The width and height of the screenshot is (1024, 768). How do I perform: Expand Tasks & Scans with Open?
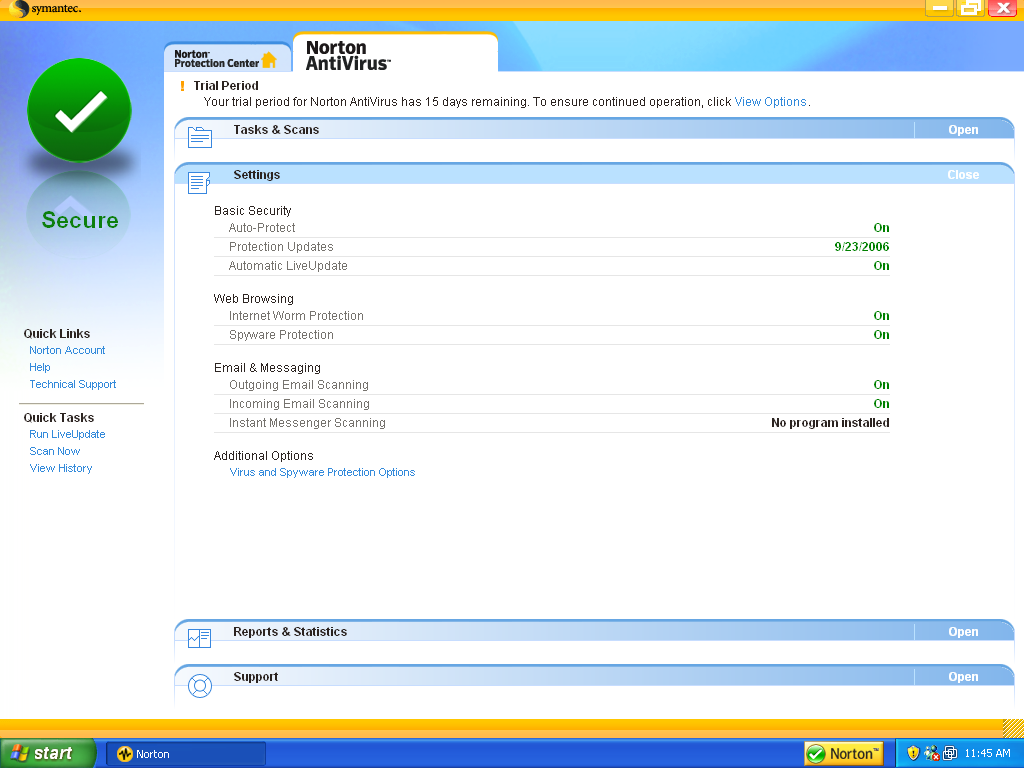tap(963, 130)
